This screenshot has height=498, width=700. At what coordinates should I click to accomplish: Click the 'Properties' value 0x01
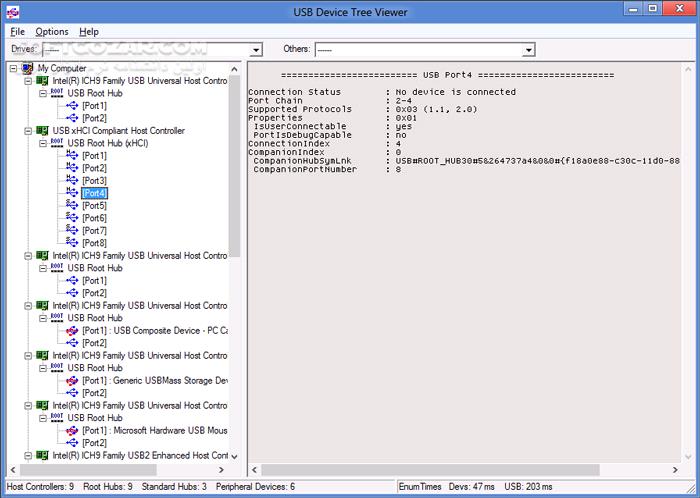[x=406, y=118]
